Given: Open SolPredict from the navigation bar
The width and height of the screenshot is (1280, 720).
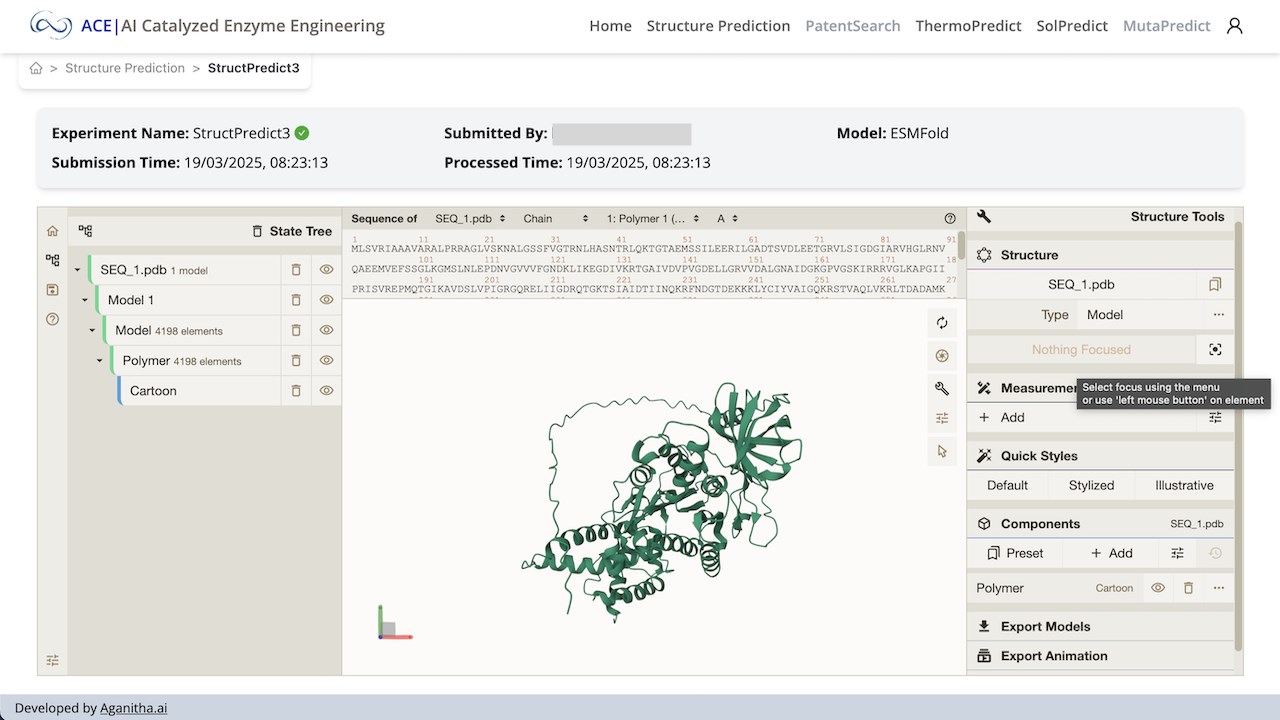Looking at the screenshot, I should pos(1072,26).
